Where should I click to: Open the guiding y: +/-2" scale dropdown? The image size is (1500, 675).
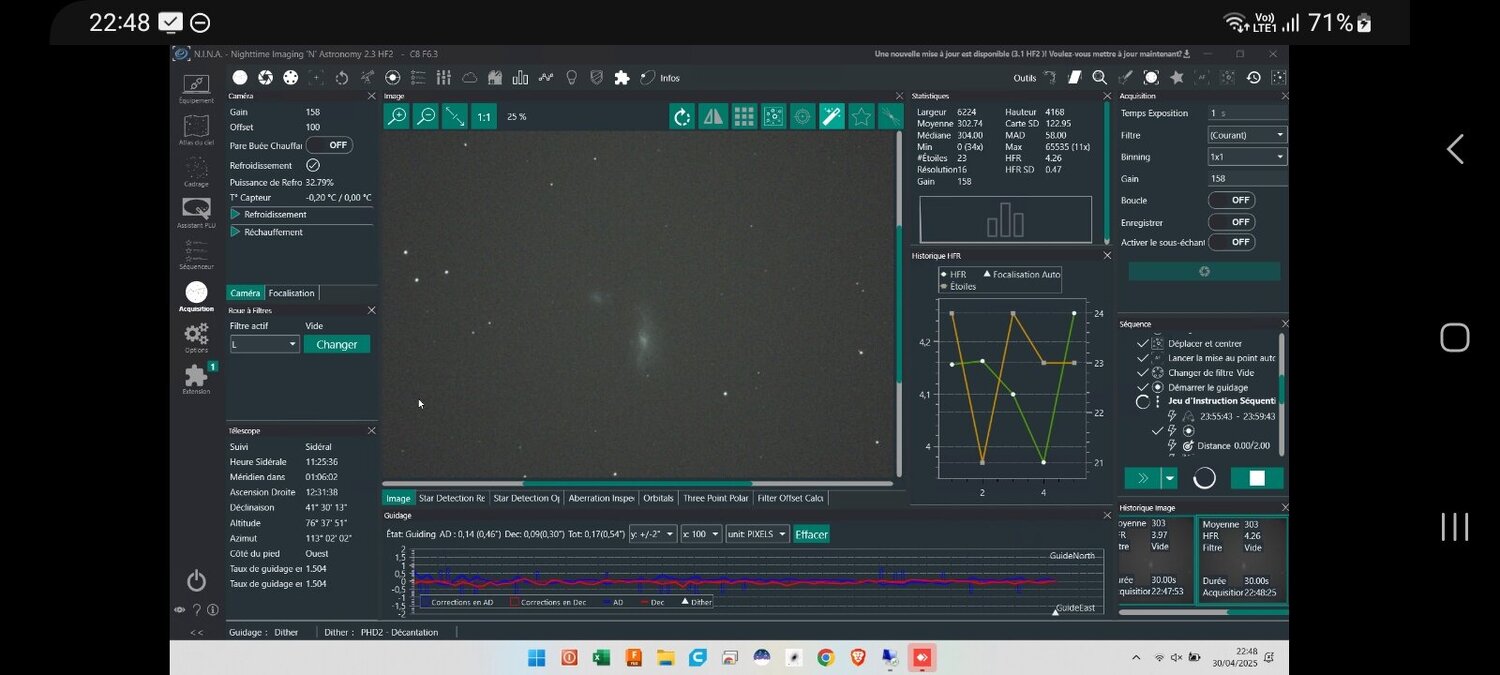tap(653, 534)
